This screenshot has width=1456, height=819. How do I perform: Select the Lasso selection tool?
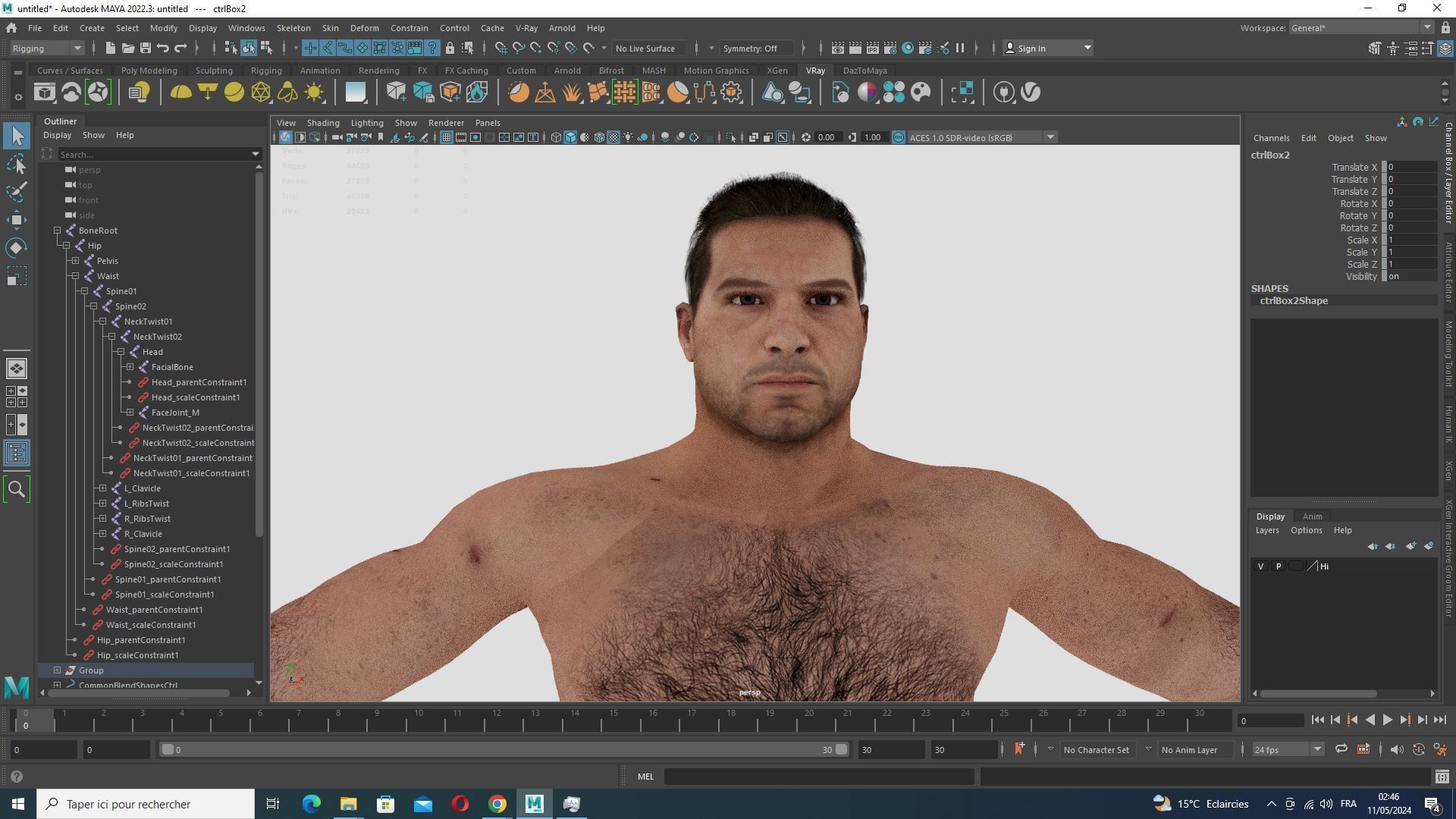[x=16, y=164]
